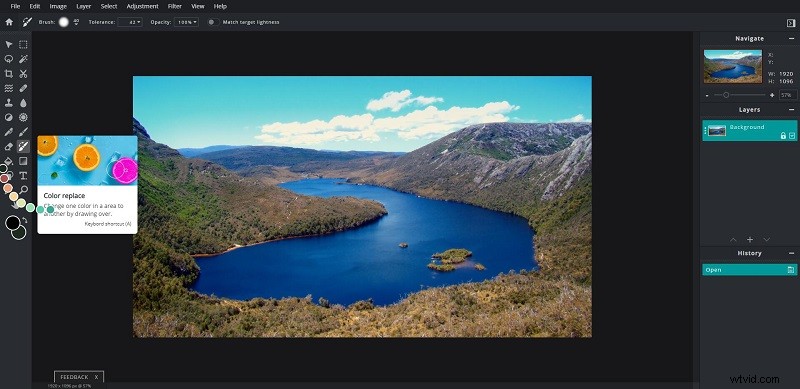Screen dimensions: 800x389
Task: Toggle the Background layer lock
Action: point(783,136)
